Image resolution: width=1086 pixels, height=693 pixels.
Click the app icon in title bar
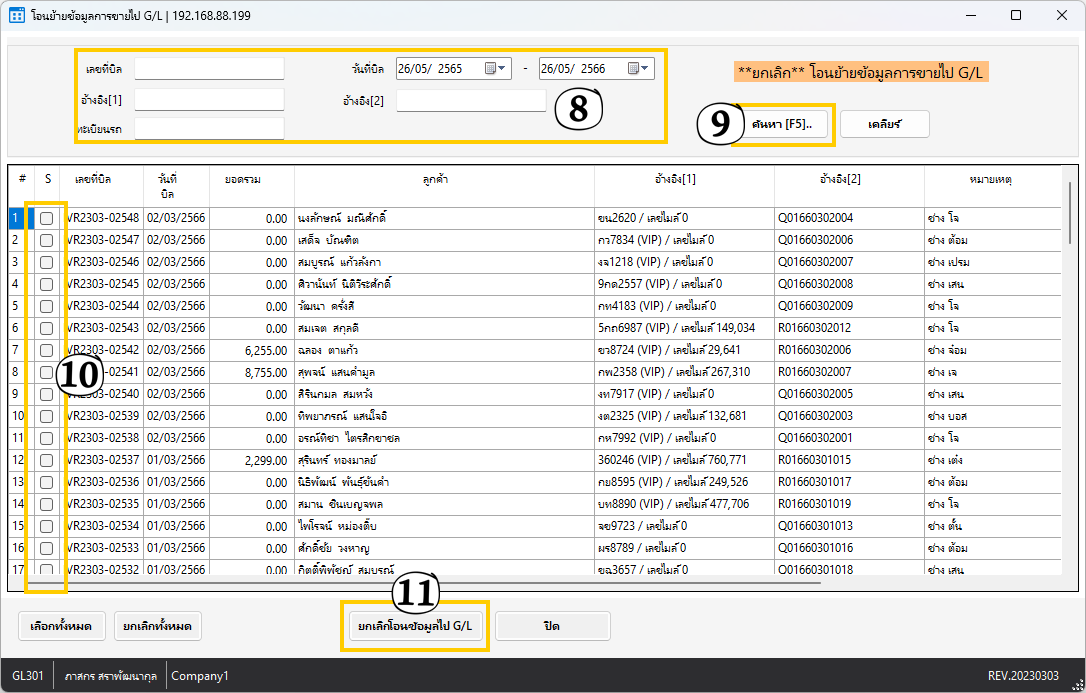click(x=17, y=15)
